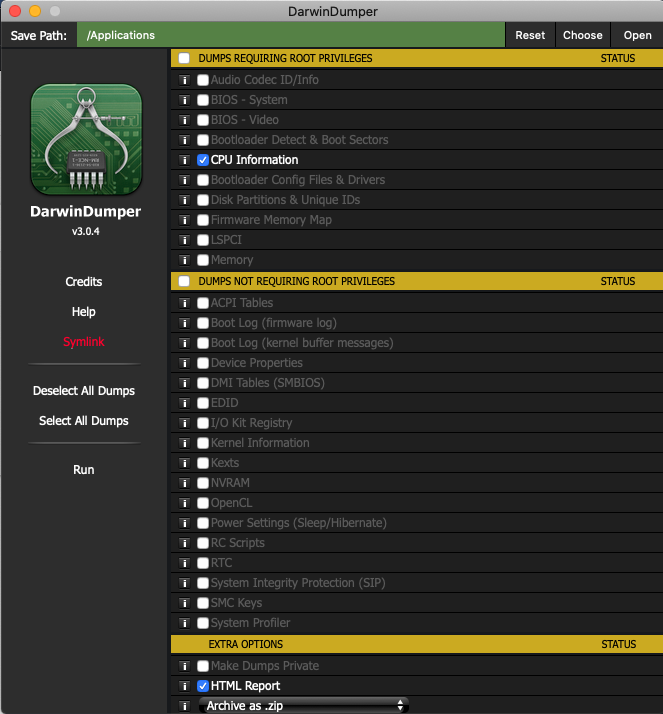Screen dimensions: 663x714
Task: Check the NVRAM checkbox
Action: point(203,483)
